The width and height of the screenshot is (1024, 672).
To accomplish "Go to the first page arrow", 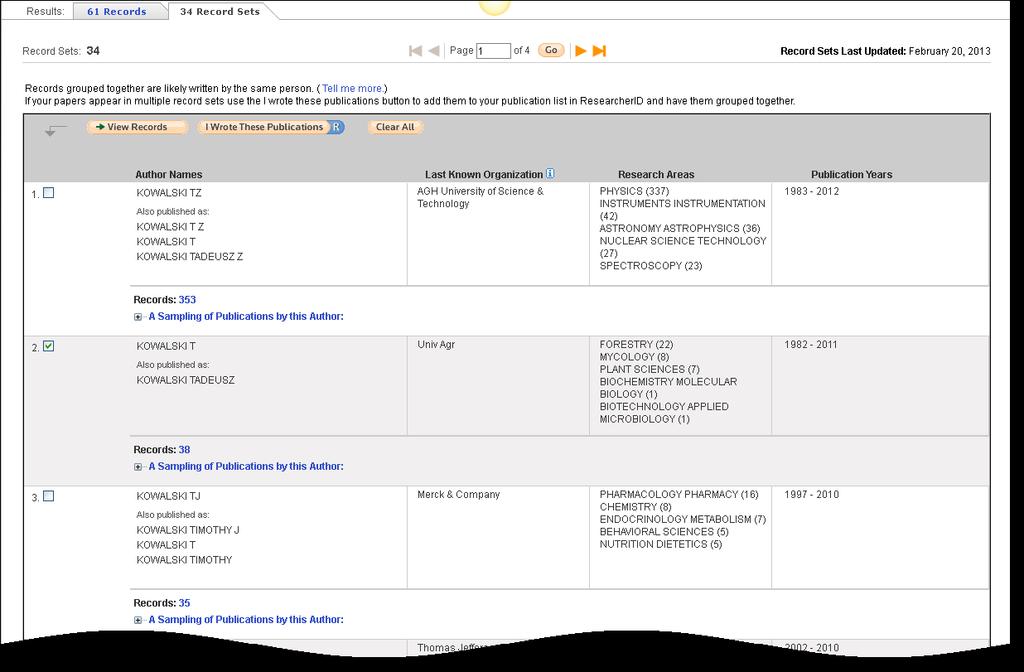I will [x=415, y=51].
